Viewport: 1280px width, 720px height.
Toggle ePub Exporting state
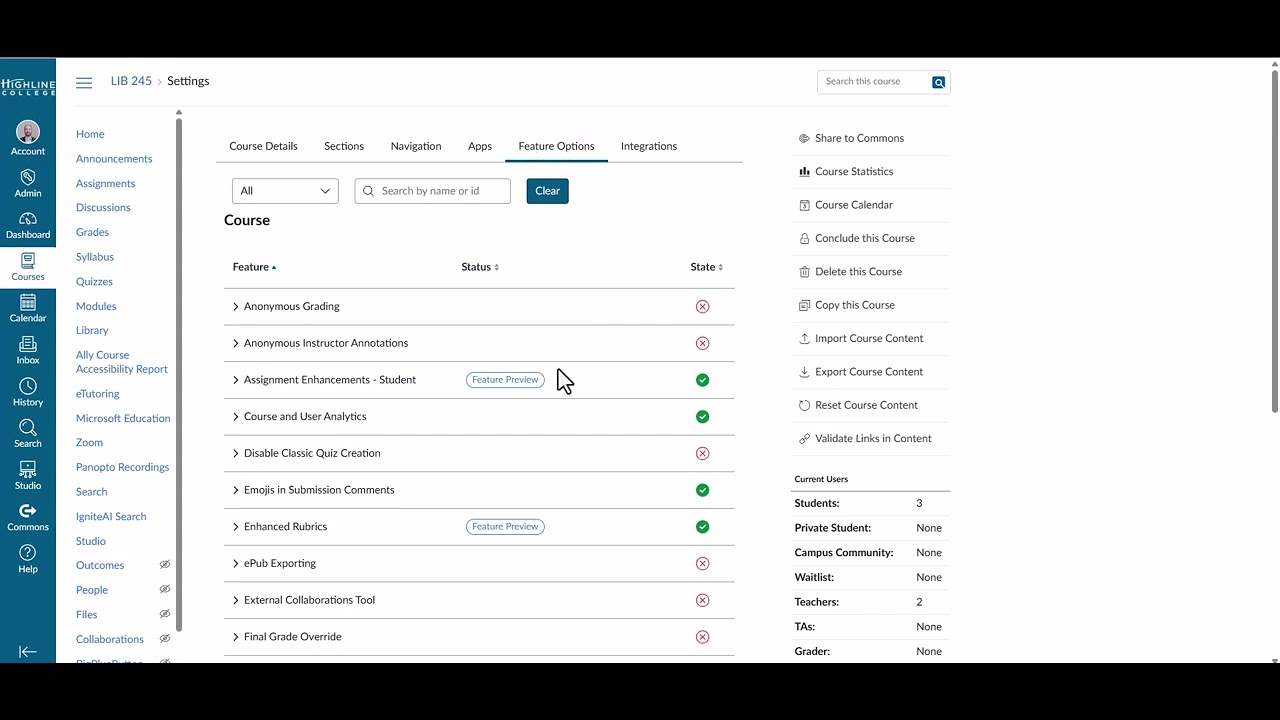[702, 563]
